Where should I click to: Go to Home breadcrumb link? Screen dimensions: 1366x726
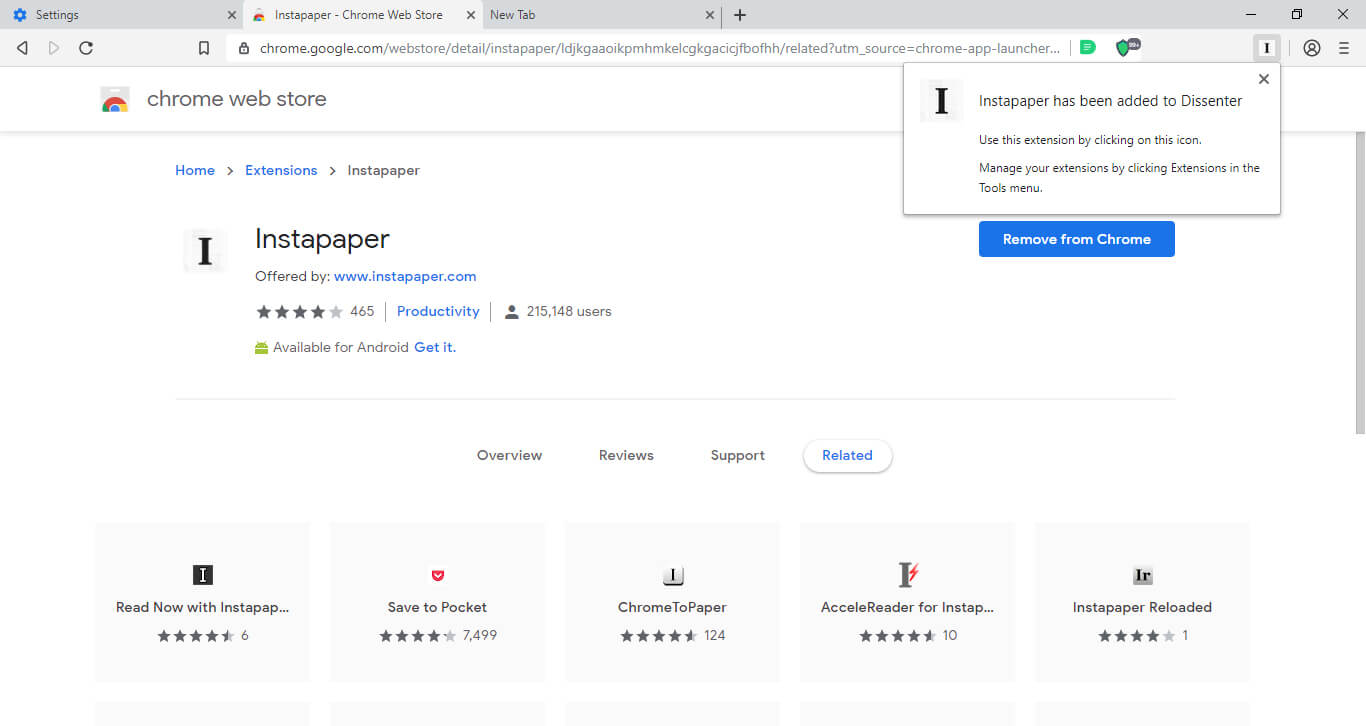coord(195,171)
